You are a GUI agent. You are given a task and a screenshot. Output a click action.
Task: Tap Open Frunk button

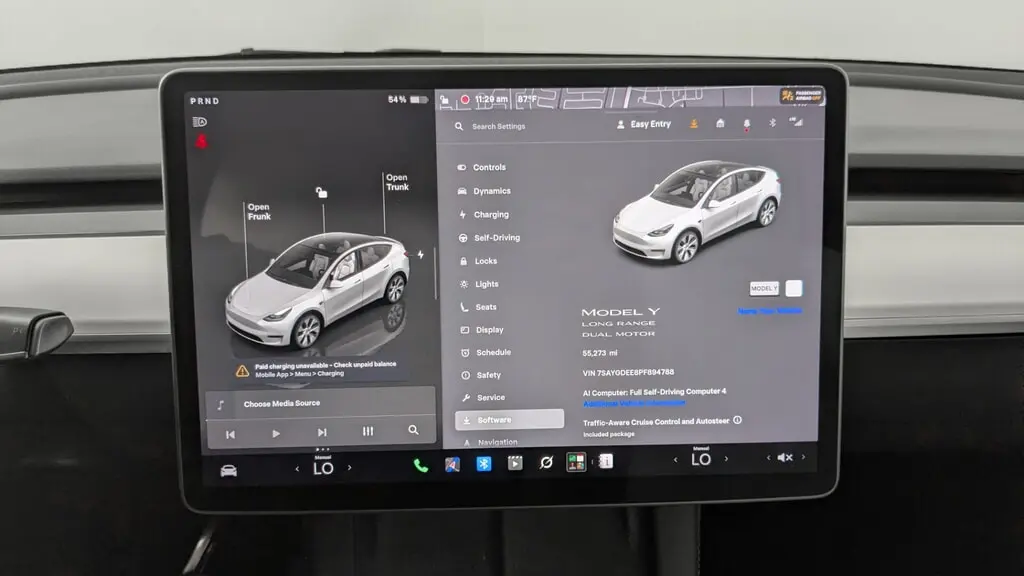click(259, 212)
